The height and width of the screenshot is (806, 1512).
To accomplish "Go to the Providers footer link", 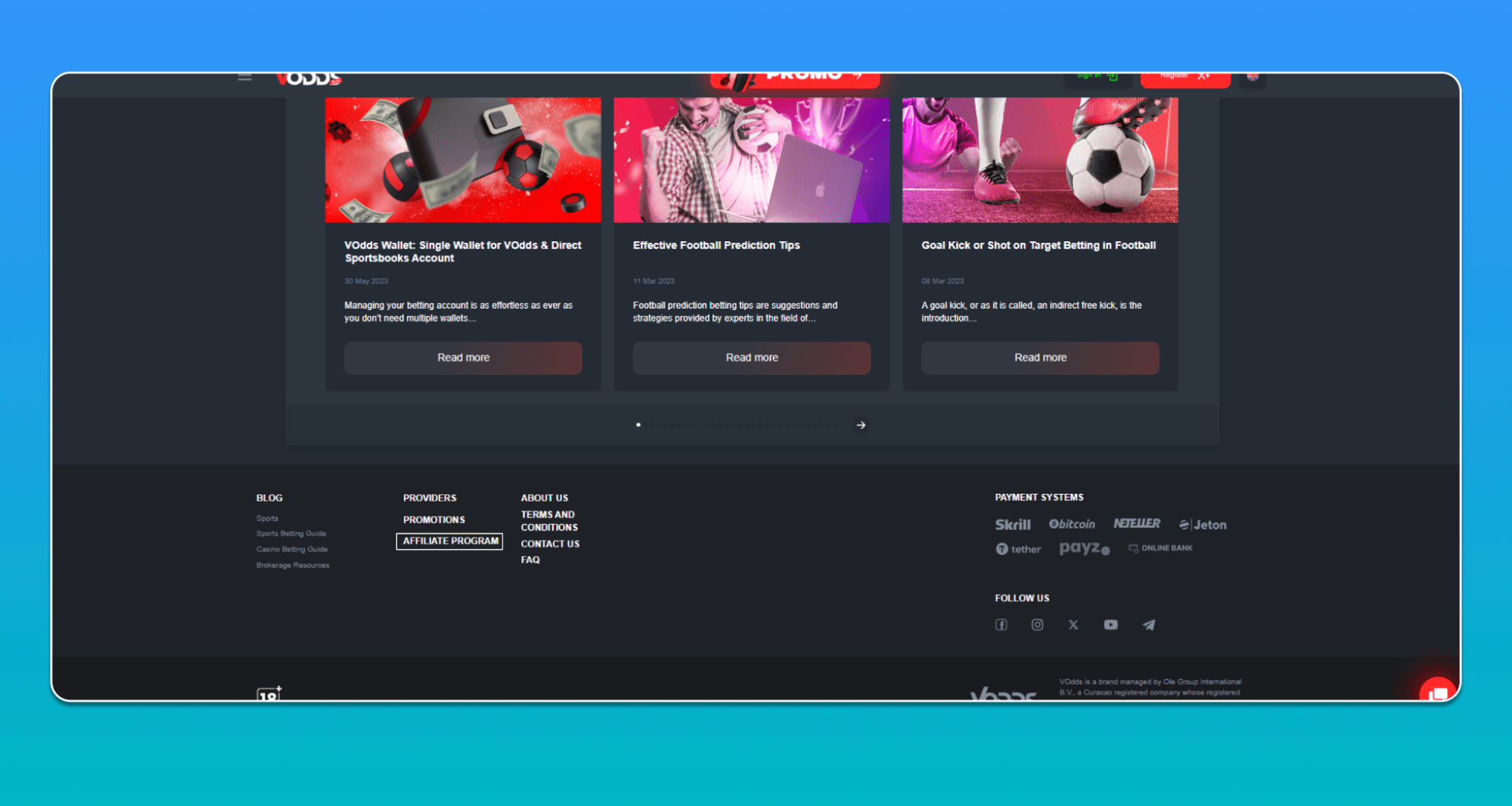I will [430, 498].
